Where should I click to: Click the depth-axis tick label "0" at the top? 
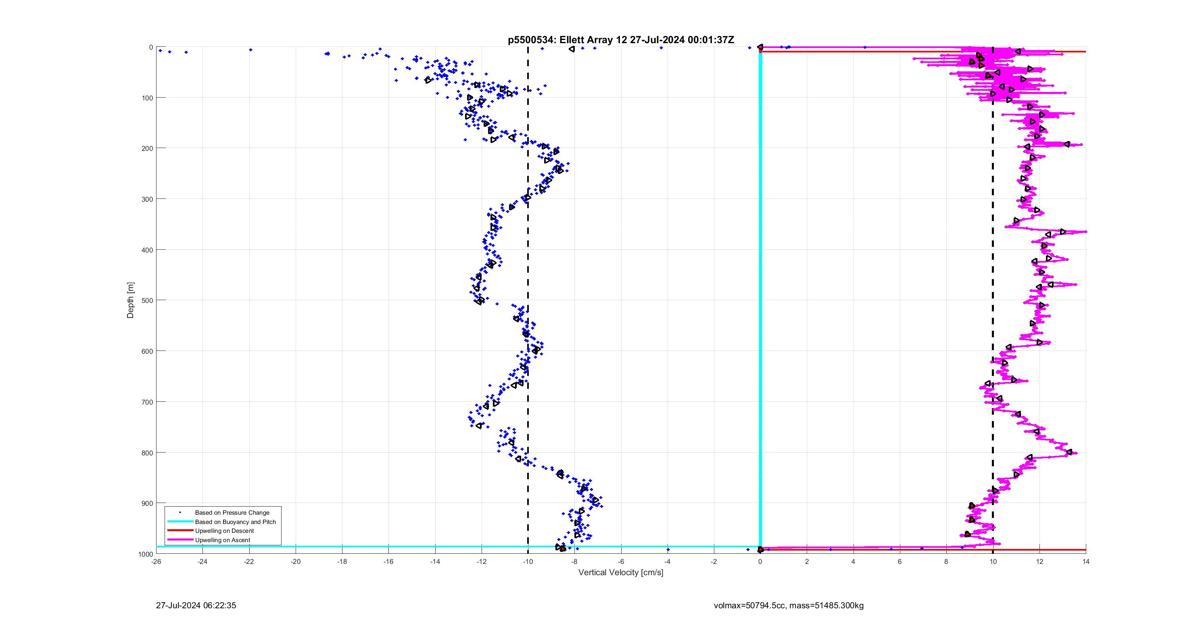tap(150, 47)
